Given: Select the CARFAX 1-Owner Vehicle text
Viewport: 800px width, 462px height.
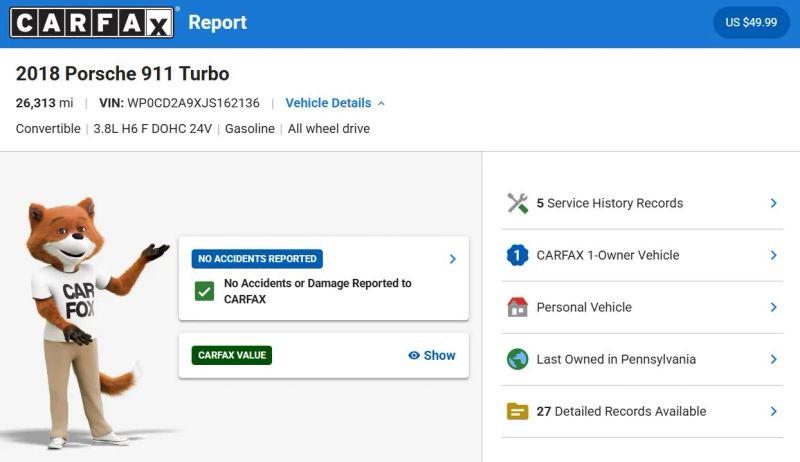Looking at the screenshot, I should (608, 255).
